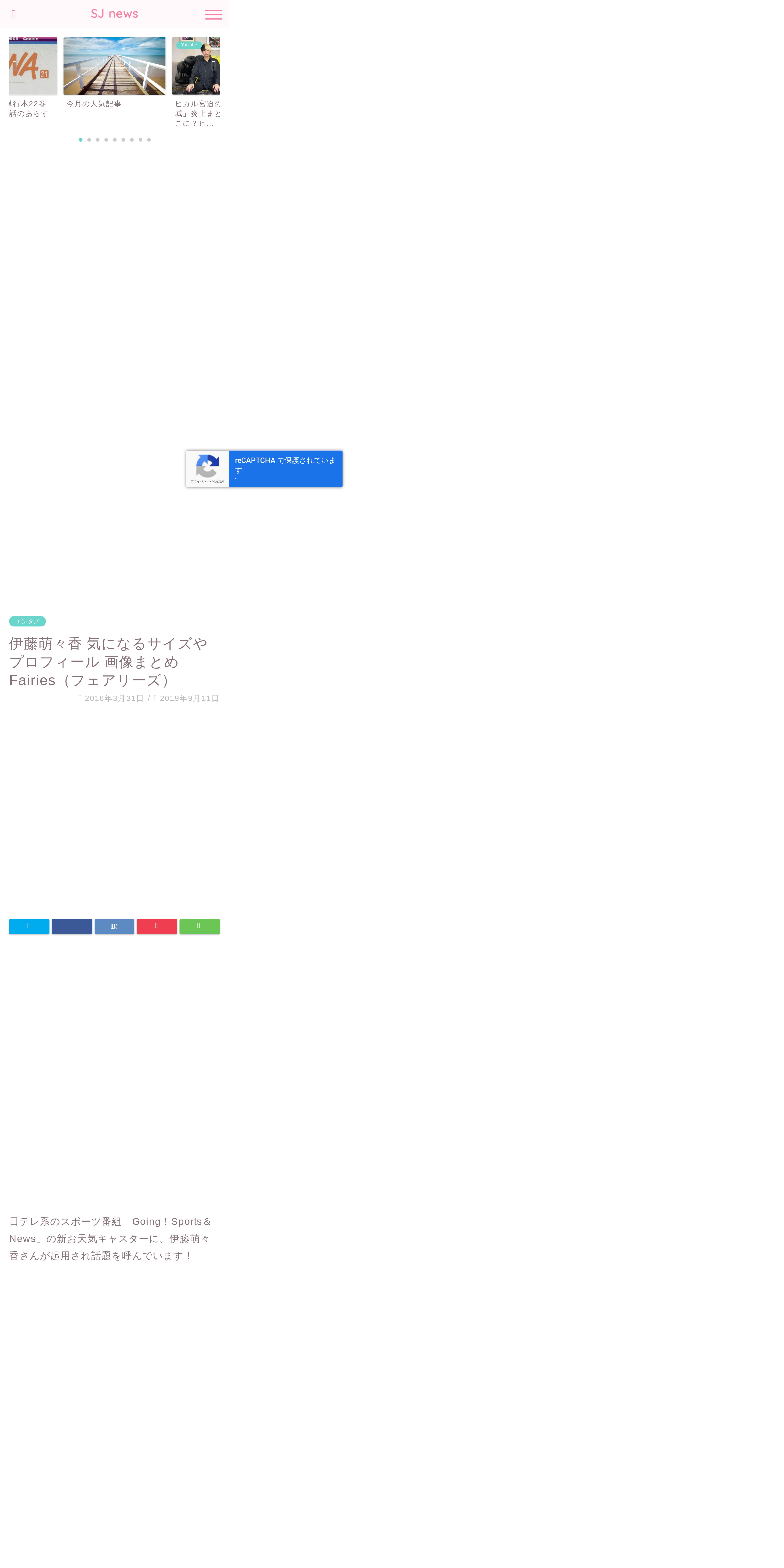Share article via LINE
Image resolution: width=784 pixels, height=1568 pixels.
[x=200, y=926]
